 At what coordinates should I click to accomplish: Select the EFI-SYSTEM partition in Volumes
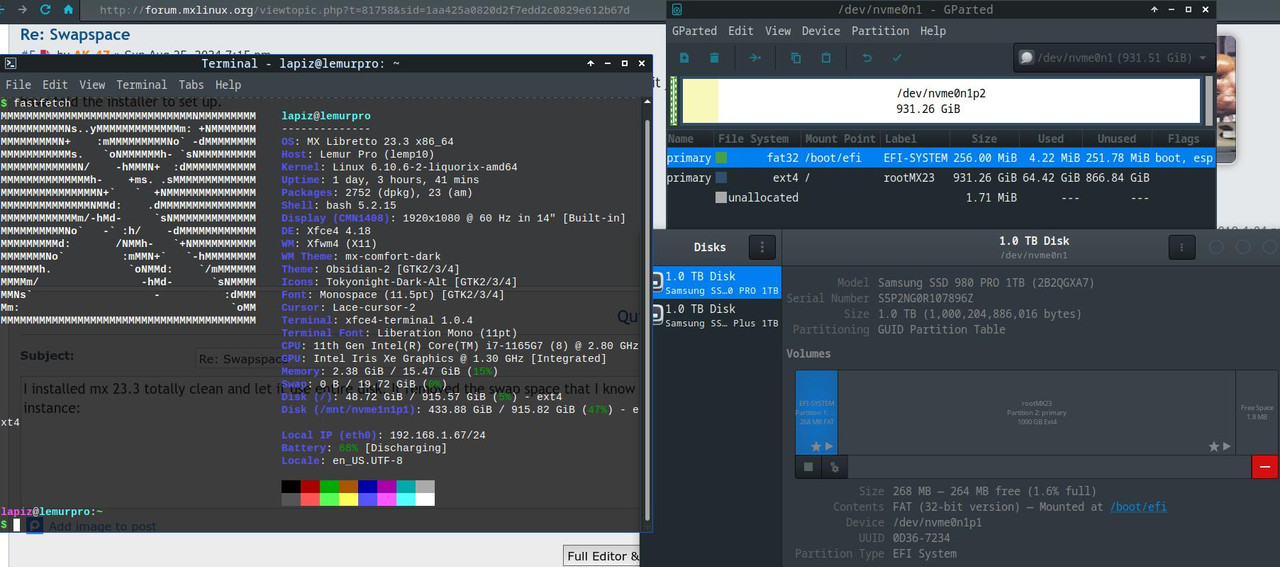point(816,413)
